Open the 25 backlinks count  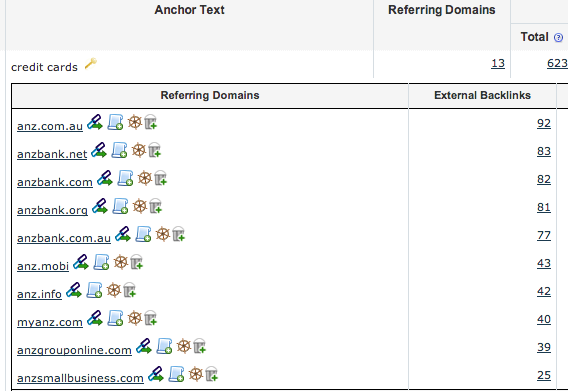point(544,375)
